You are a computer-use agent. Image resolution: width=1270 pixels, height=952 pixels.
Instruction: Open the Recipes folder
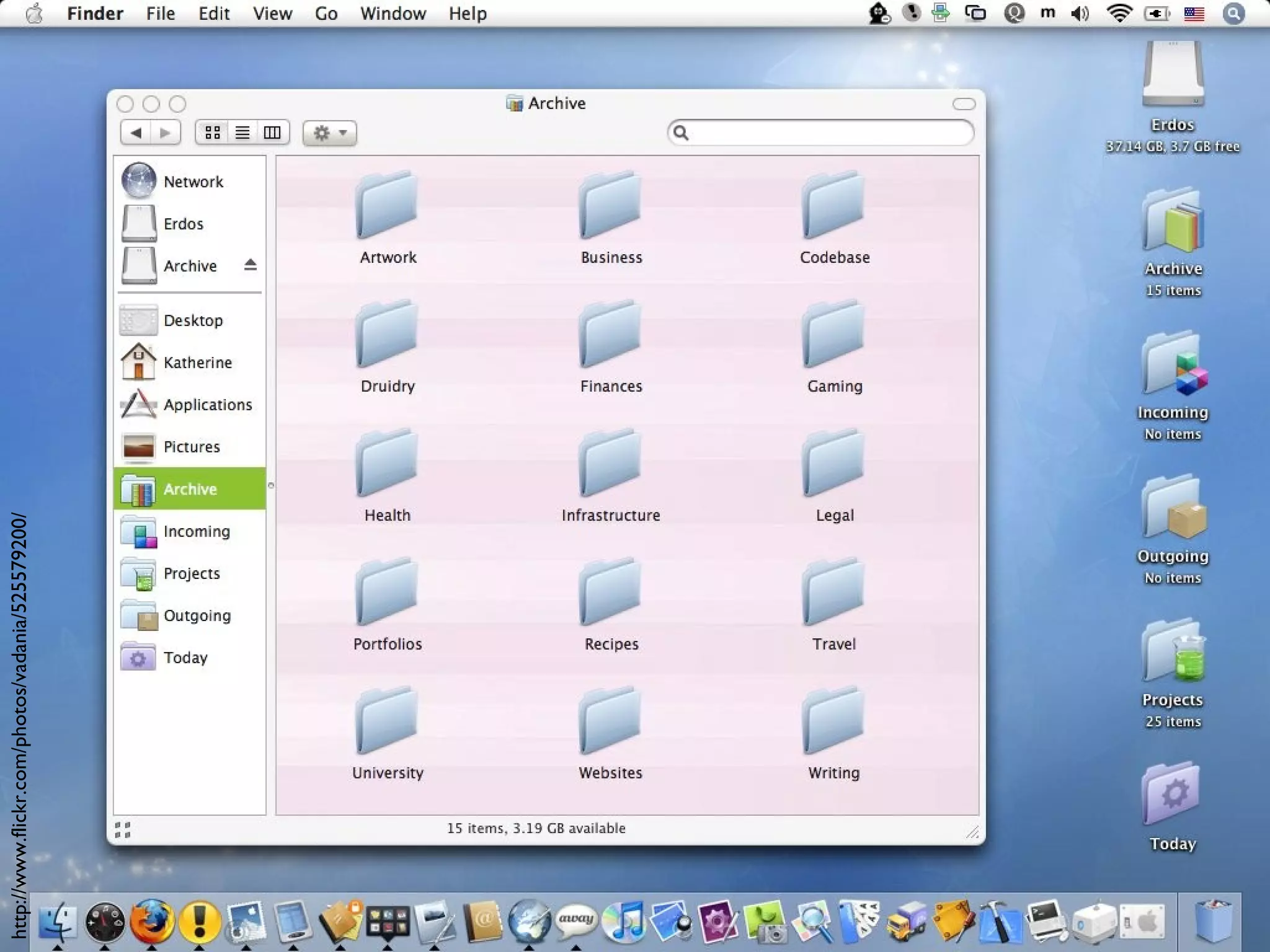coord(611,593)
